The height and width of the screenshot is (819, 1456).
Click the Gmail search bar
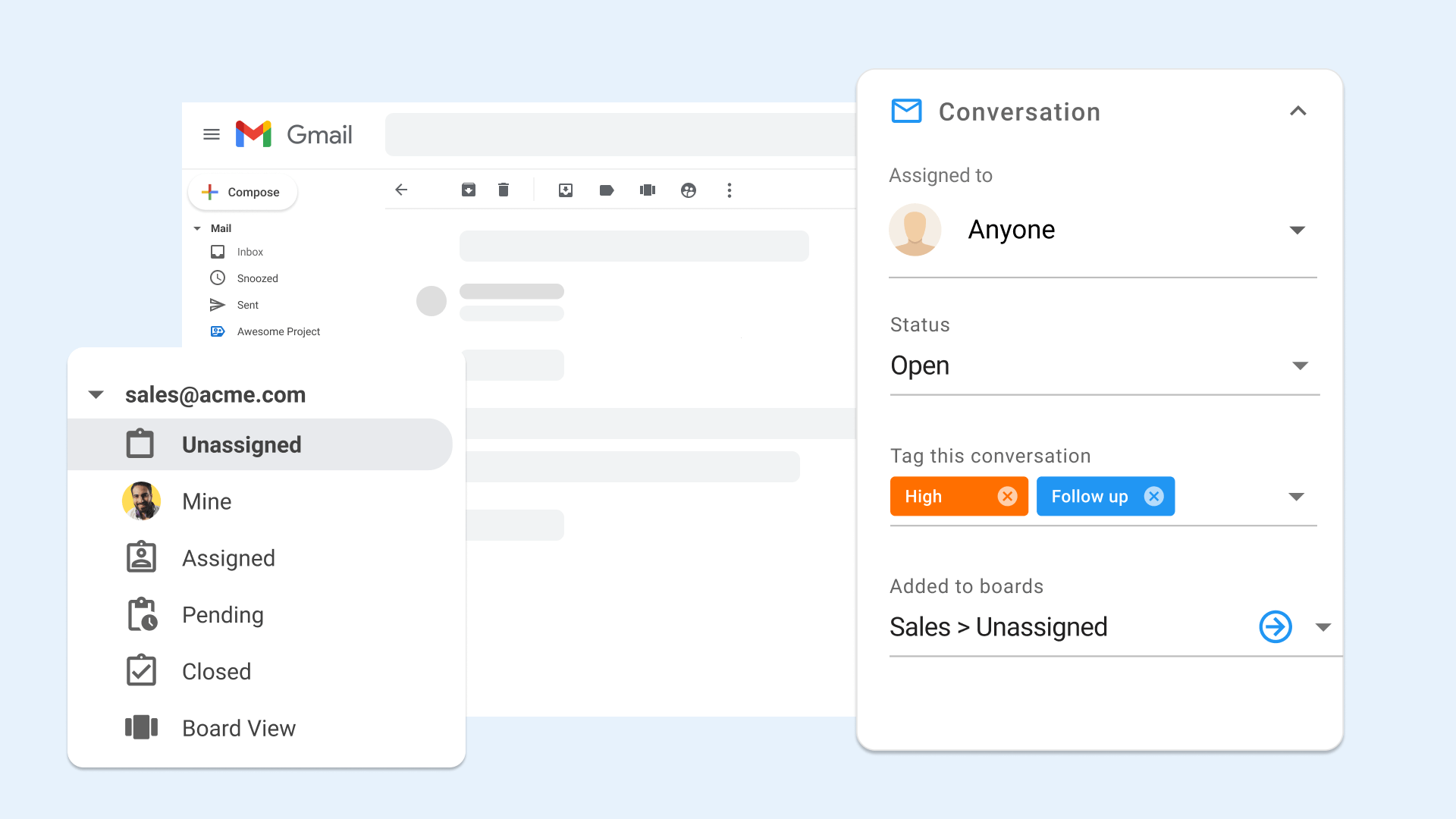pos(620,134)
